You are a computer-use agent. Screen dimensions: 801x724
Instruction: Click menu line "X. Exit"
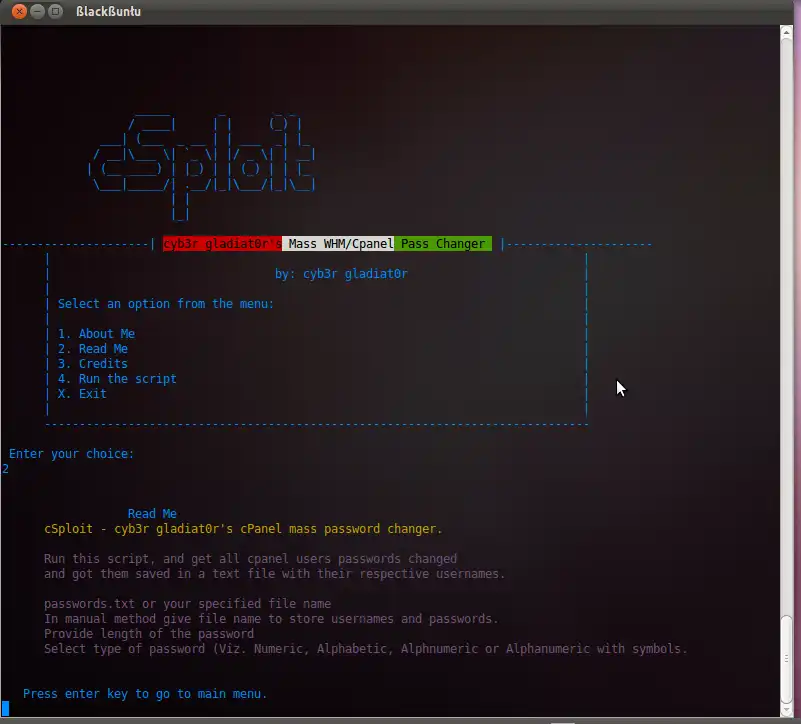click(82, 394)
